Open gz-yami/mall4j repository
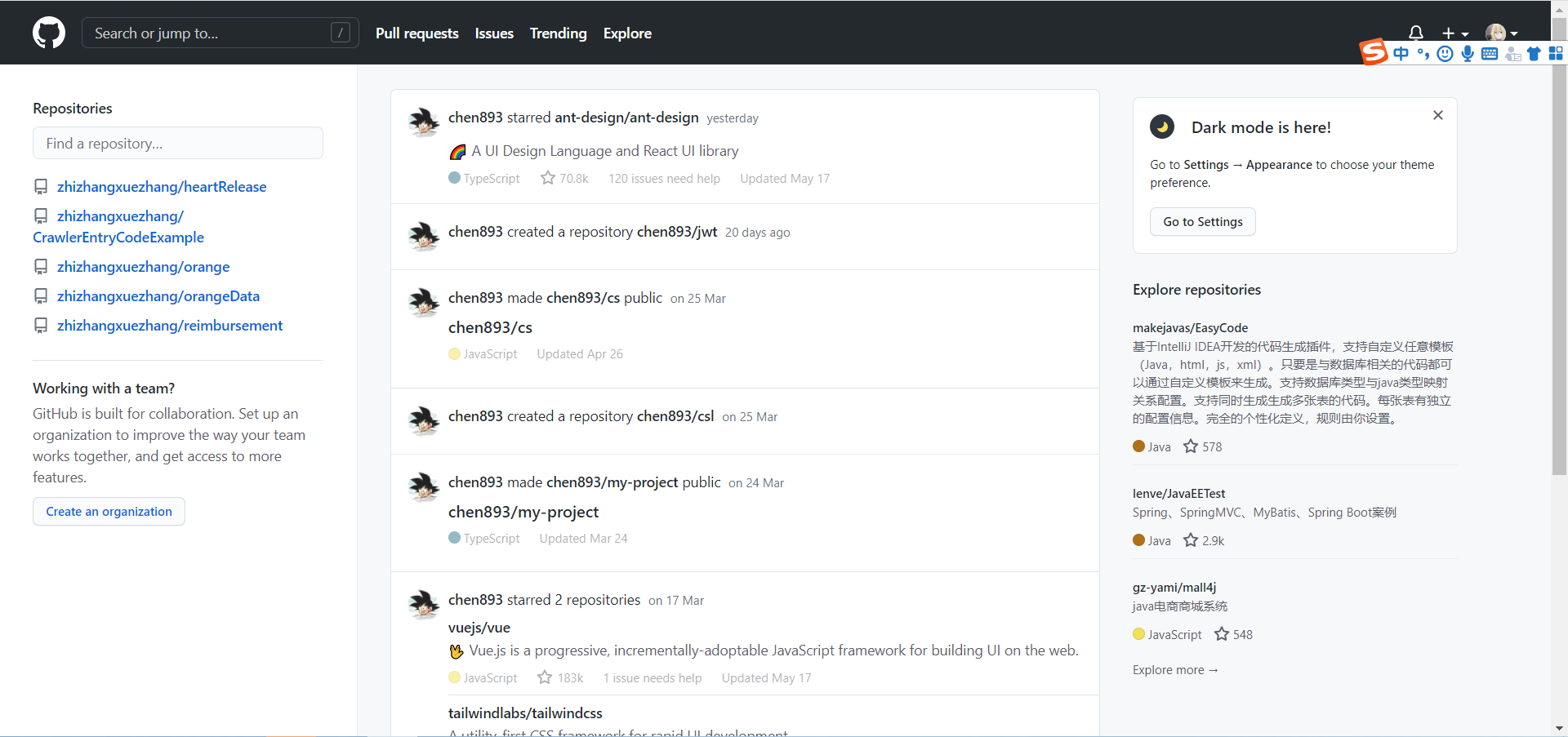Image resolution: width=1568 pixels, height=737 pixels. [x=1174, y=588]
